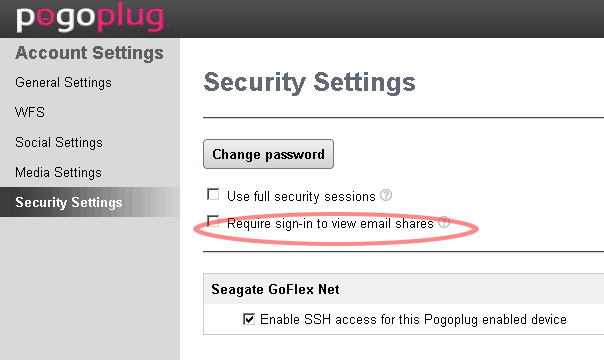Select the highlighted Security Settings sidebar item

click(90, 202)
